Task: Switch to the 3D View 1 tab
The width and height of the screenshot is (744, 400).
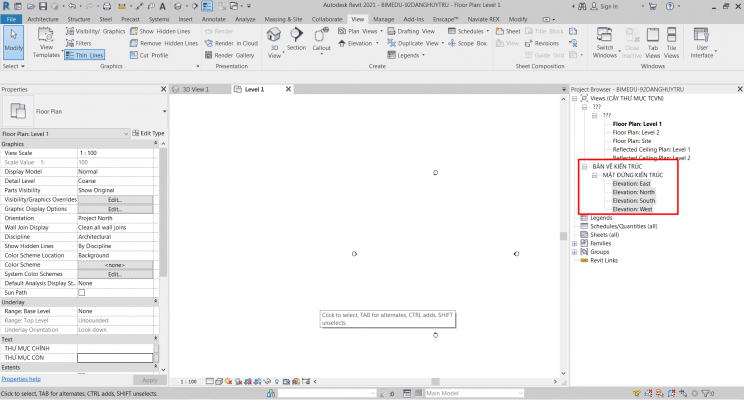Action: point(197,89)
